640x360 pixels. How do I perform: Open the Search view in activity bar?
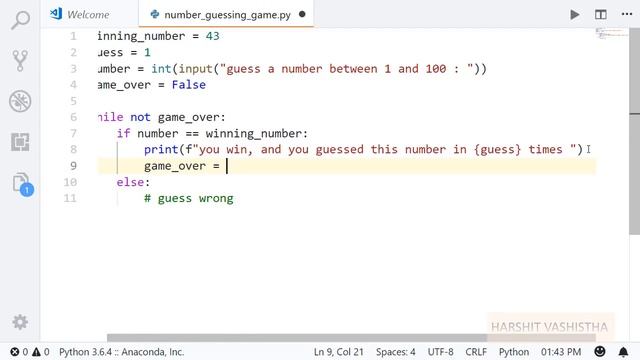pos(20,20)
